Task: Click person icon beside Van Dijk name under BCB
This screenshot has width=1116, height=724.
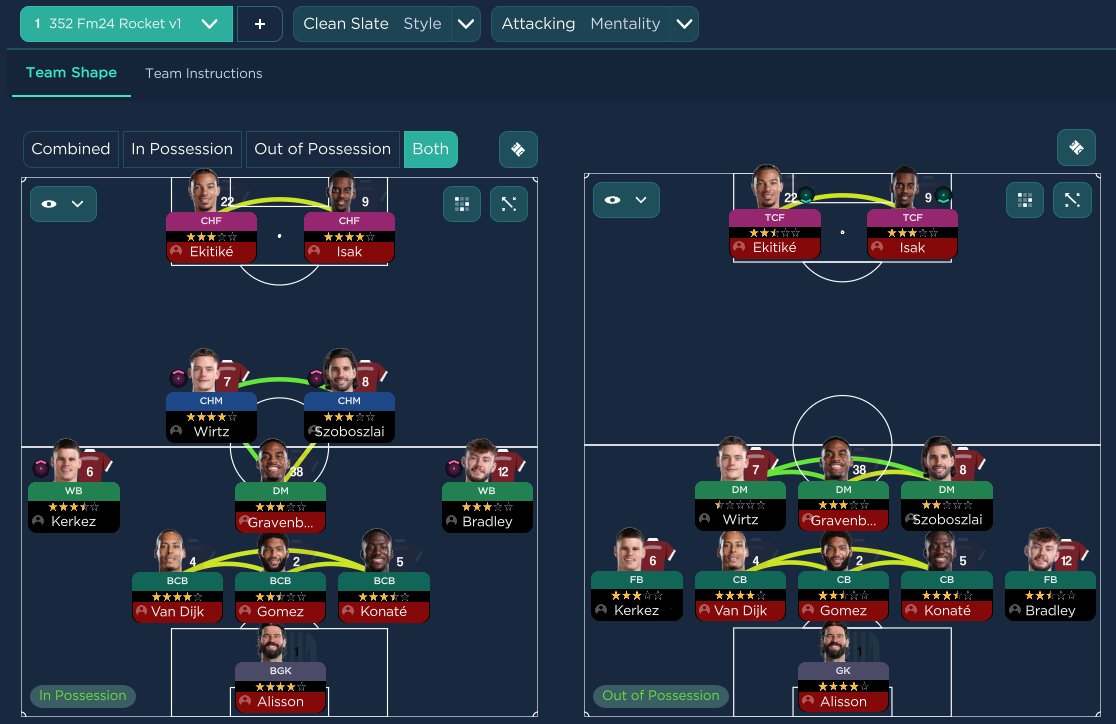Action: click(x=142, y=611)
